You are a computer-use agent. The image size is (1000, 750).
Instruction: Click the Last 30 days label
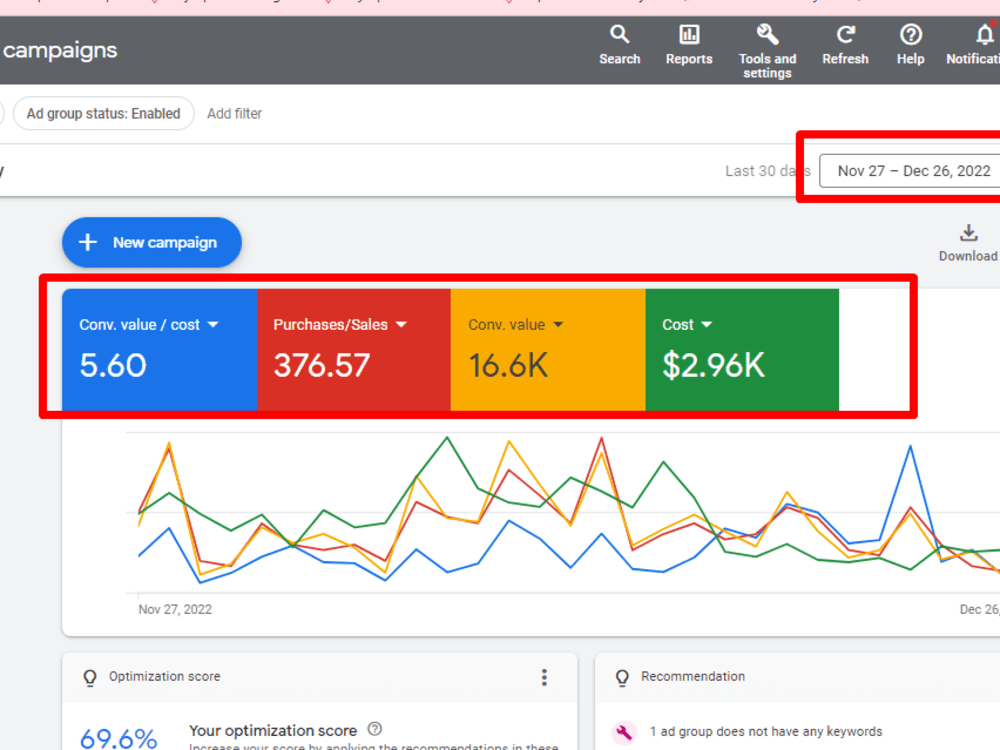point(767,171)
